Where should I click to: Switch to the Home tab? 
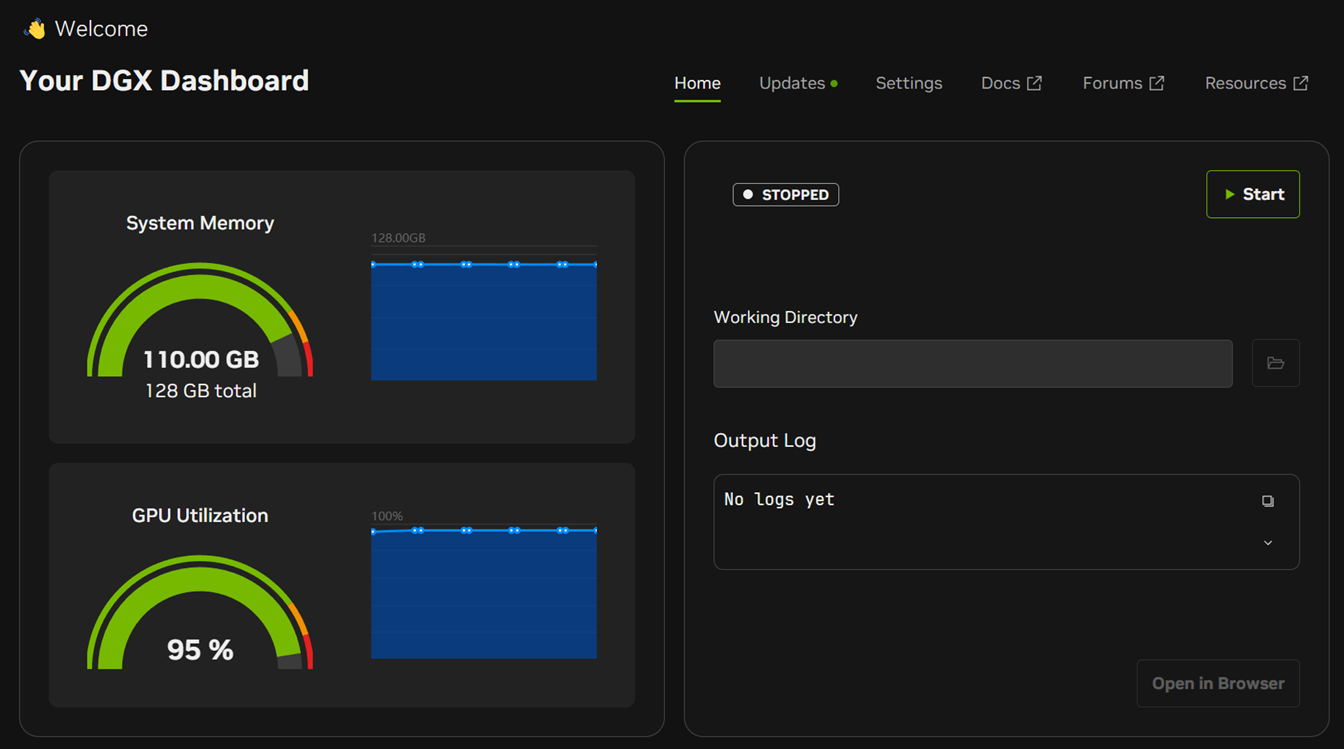[697, 83]
